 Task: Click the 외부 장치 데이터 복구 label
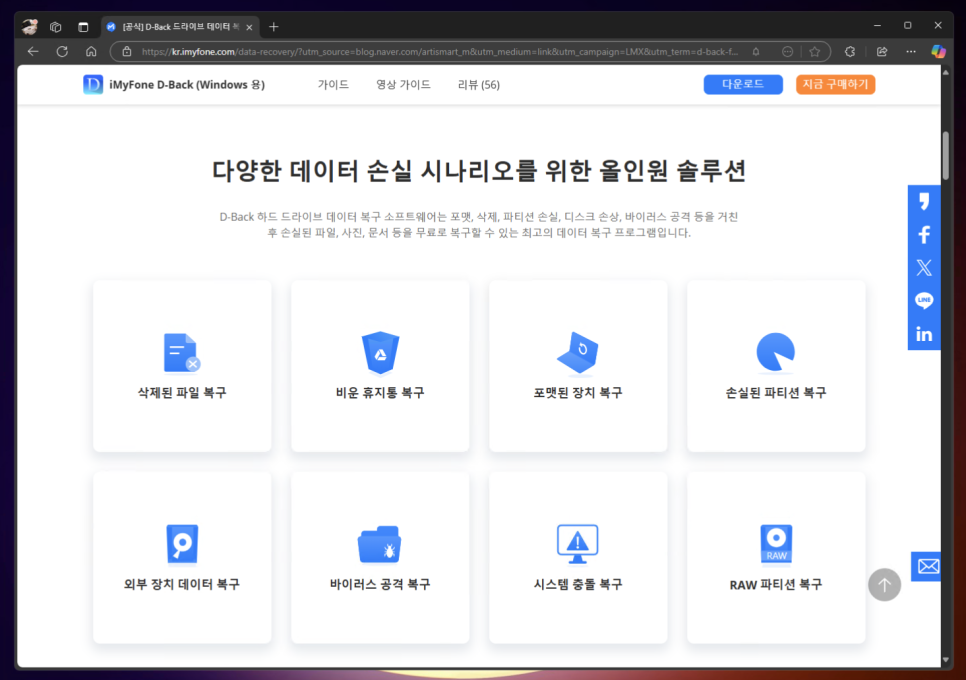182,584
